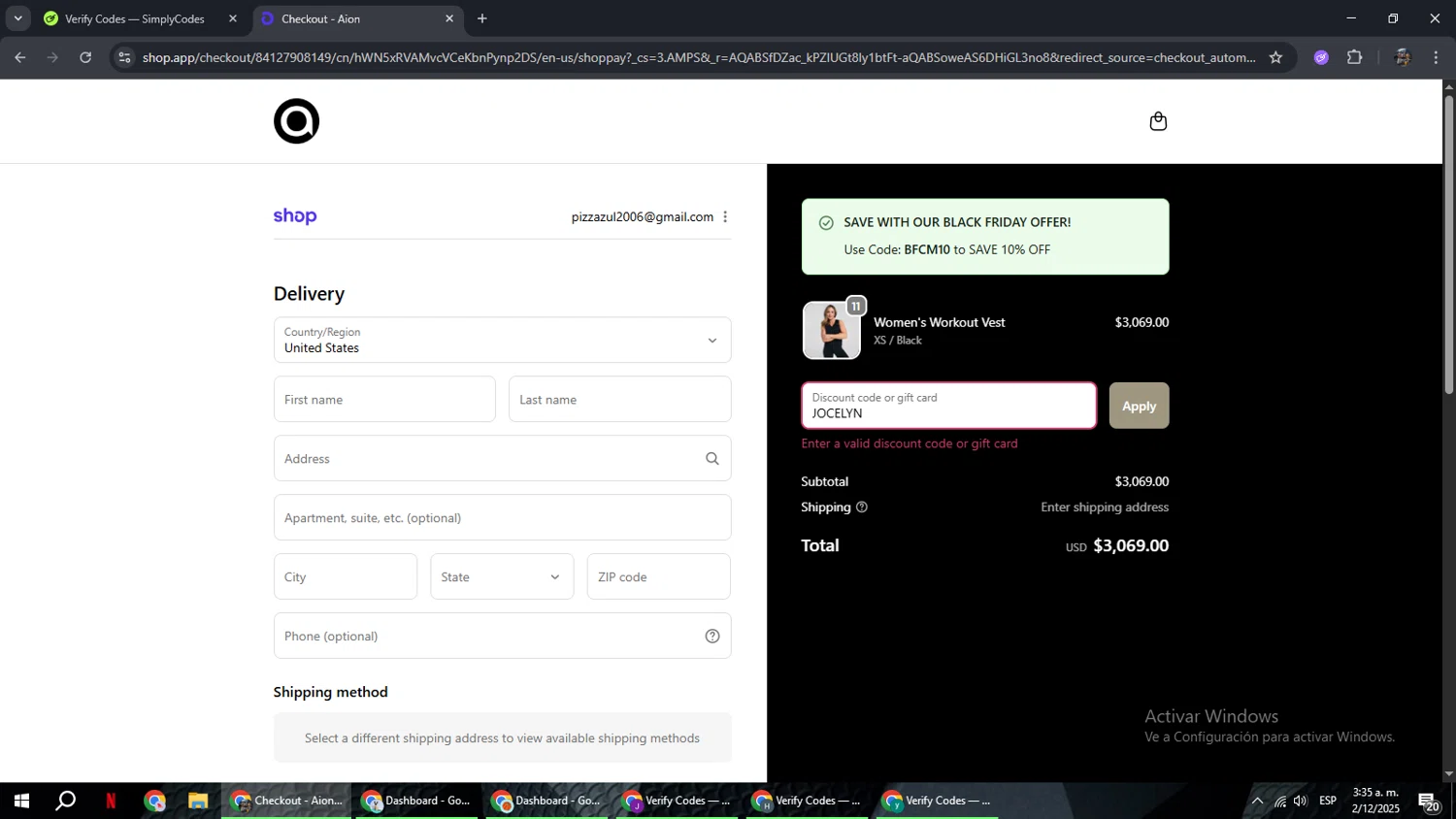1456x819 pixels.
Task: Launch Netflix from the taskbar
Action: pos(111,801)
